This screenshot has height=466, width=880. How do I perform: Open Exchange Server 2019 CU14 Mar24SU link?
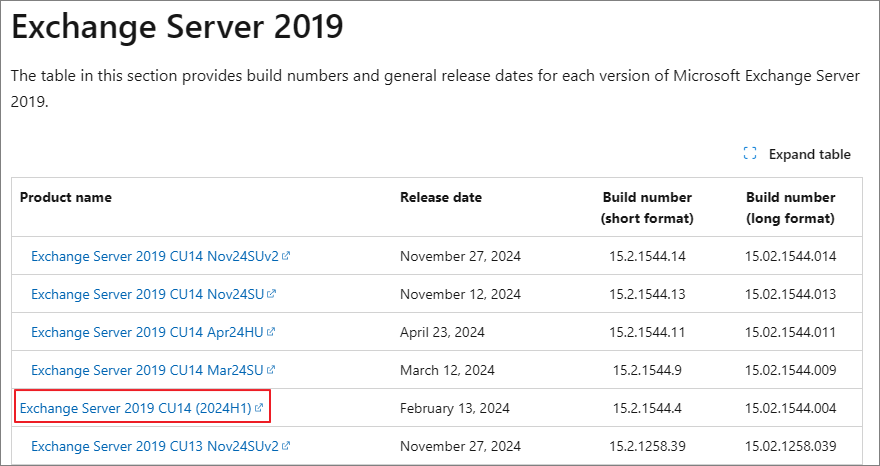153,371
